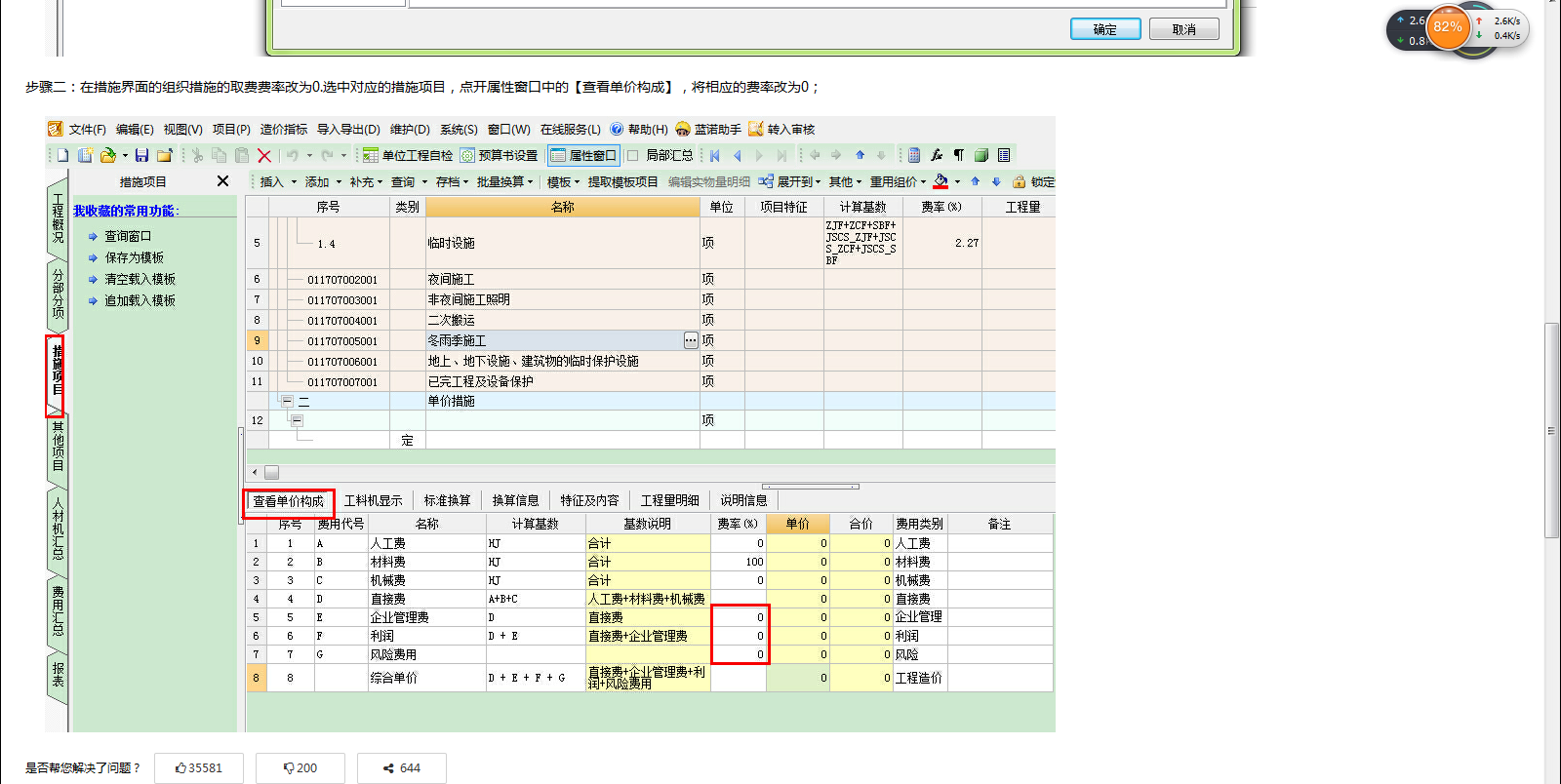Click the open file folder icon
The width and height of the screenshot is (1561, 784).
pos(108,155)
